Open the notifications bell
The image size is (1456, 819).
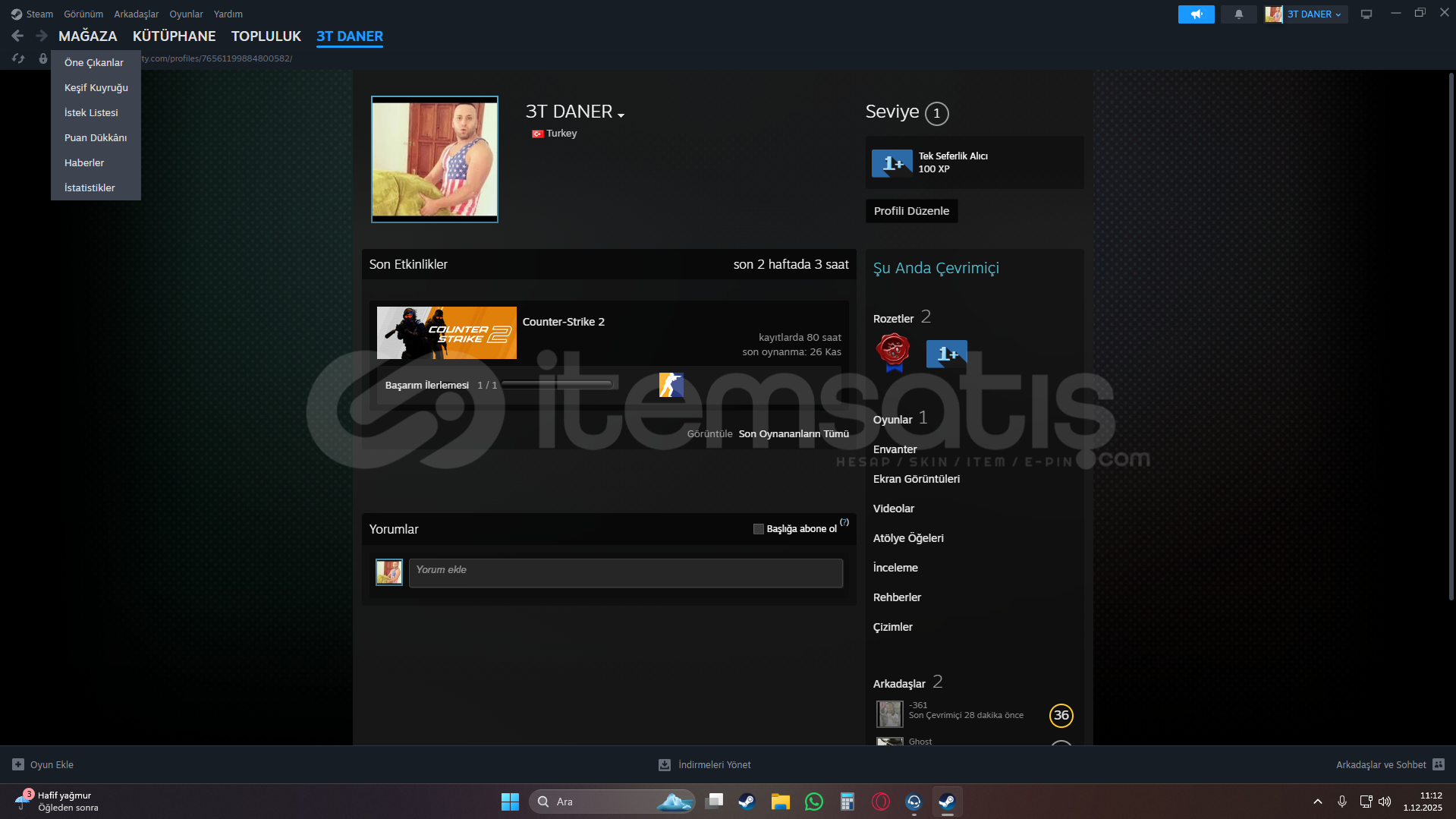coord(1238,14)
